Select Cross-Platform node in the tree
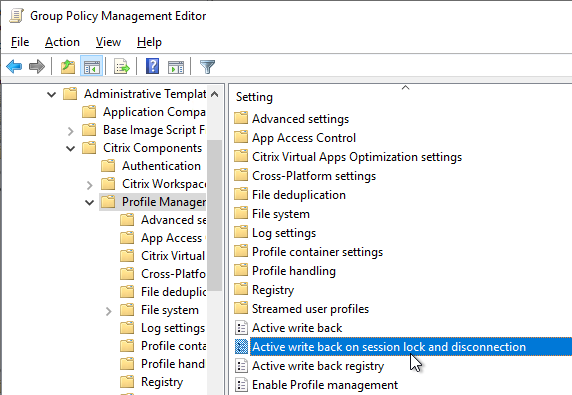This screenshot has height=395, width=572. 173,274
